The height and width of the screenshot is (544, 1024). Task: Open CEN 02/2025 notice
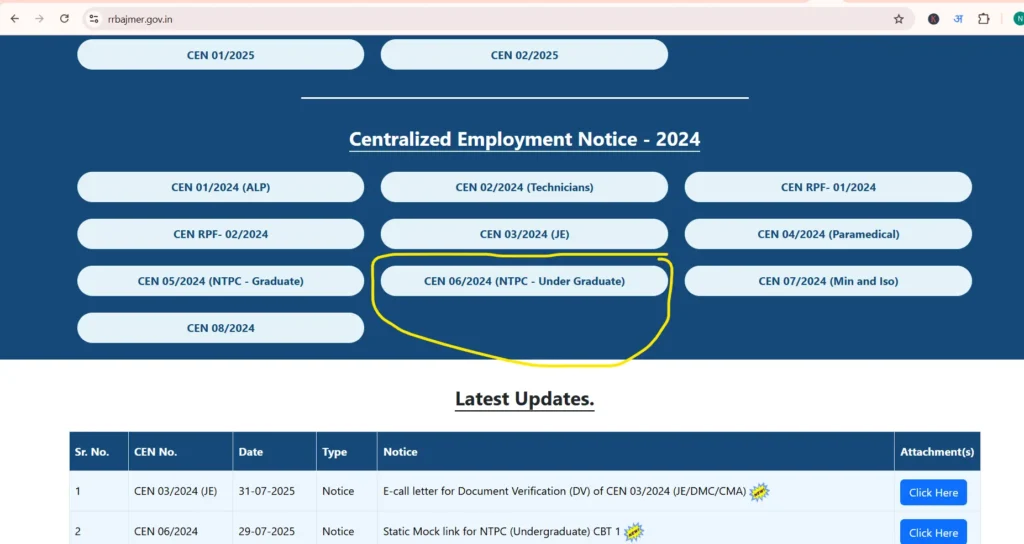tap(524, 55)
